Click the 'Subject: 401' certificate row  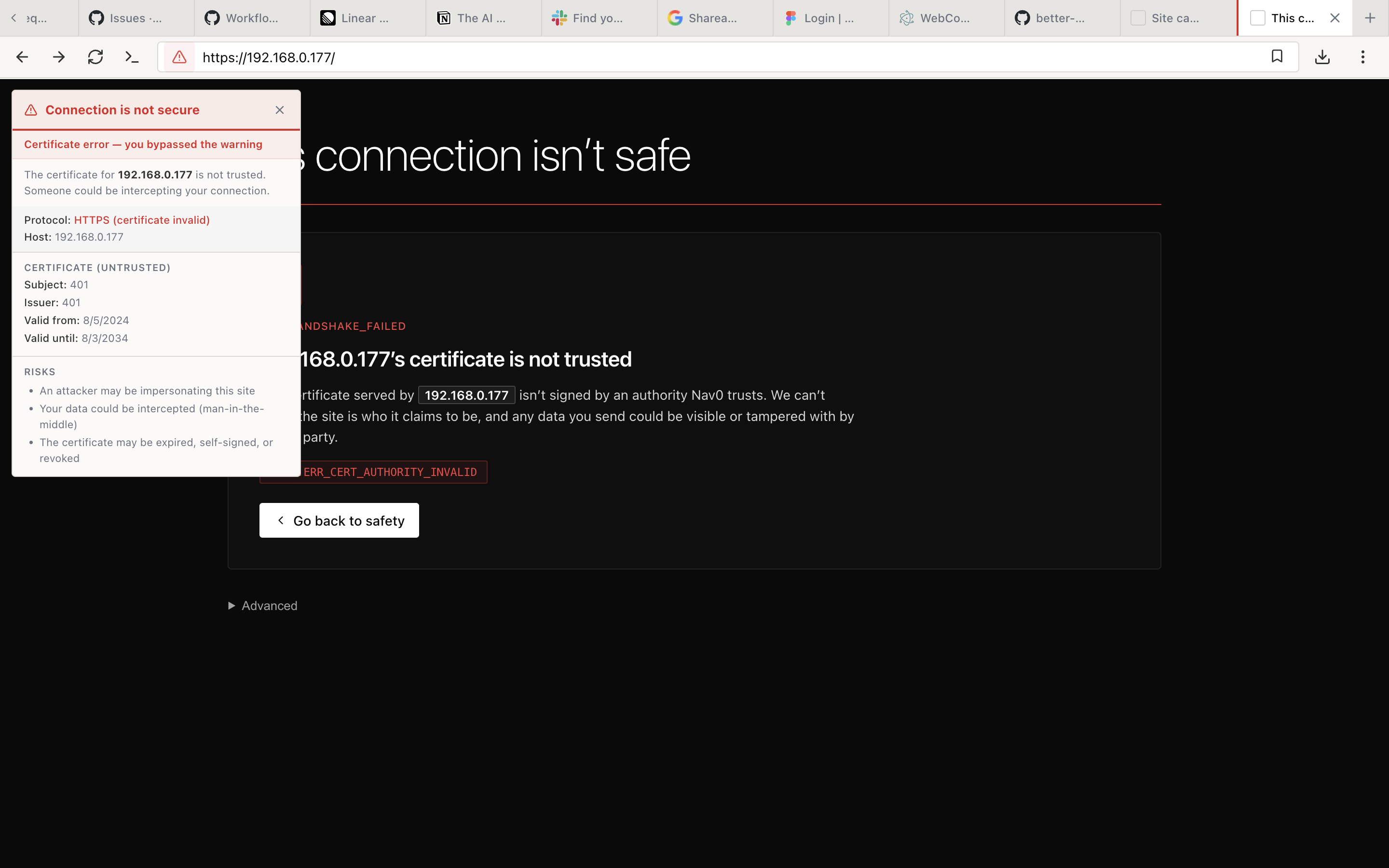pos(56,285)
